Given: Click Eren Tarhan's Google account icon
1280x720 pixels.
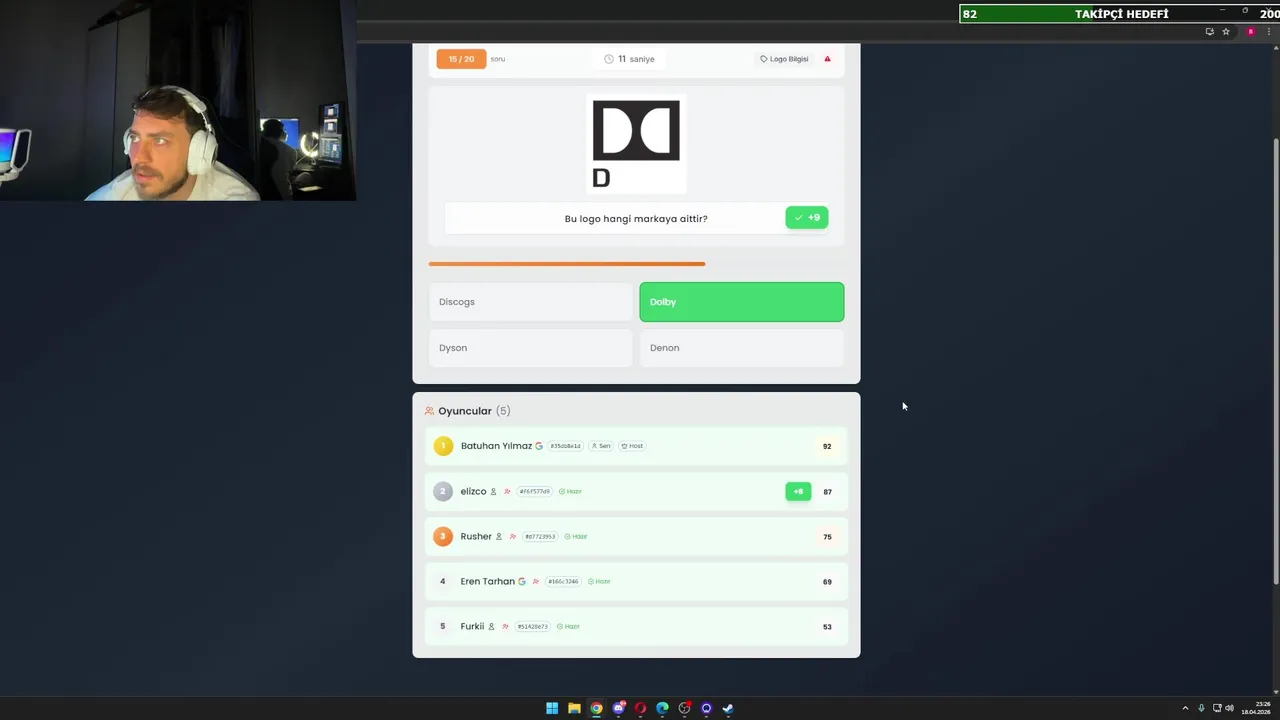Looking at the screenshot, I should point(522,581).
